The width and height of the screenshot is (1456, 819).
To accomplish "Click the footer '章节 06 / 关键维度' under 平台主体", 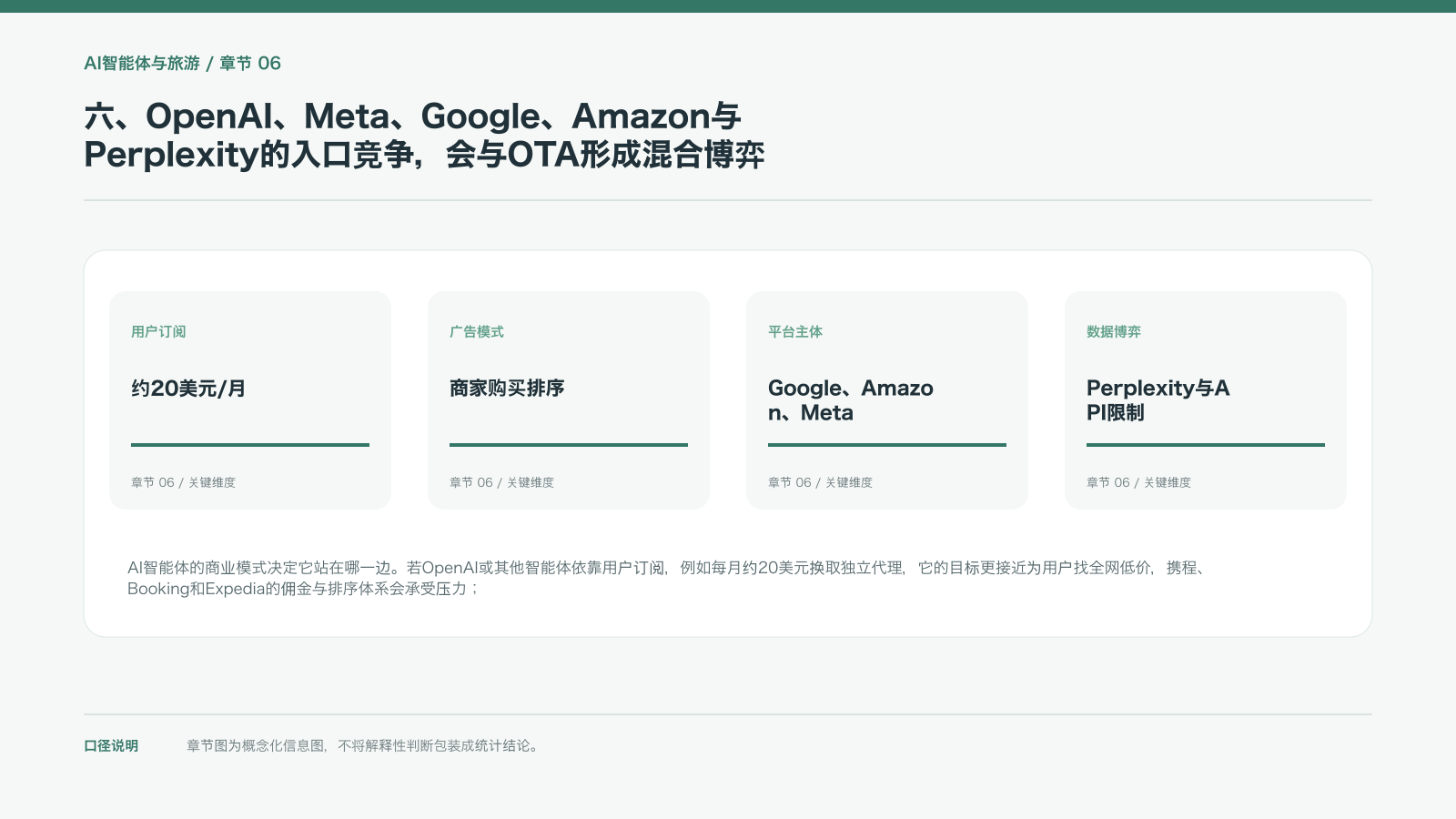I will tap(820, 482).
